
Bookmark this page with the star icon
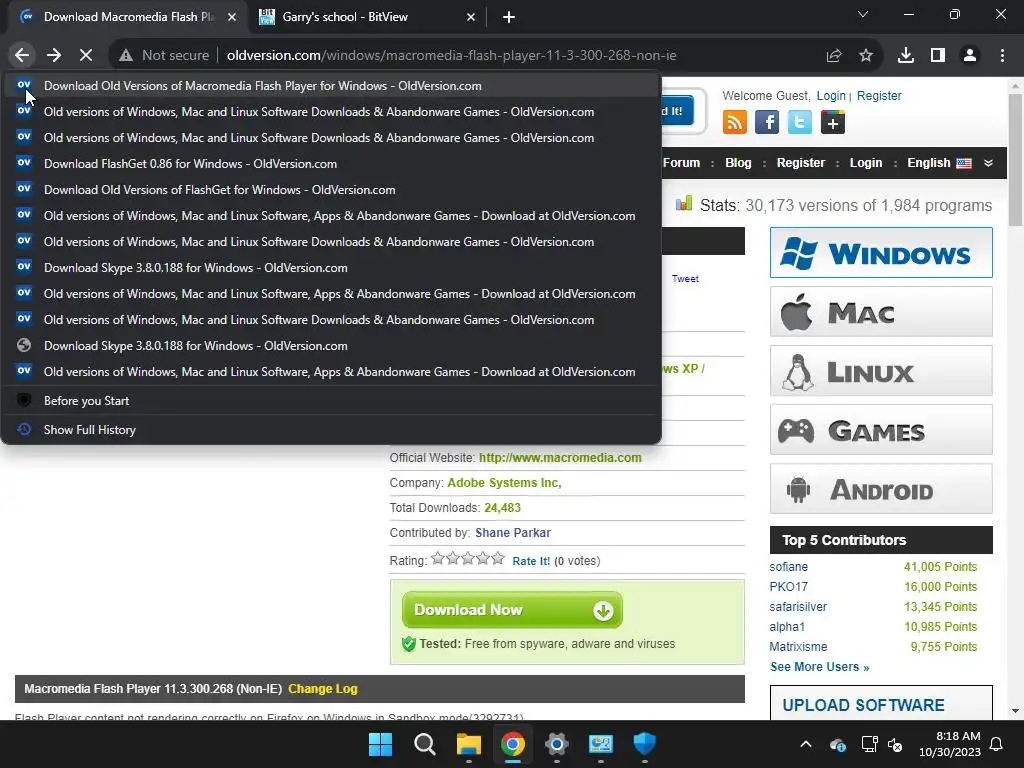click(866, 56)
